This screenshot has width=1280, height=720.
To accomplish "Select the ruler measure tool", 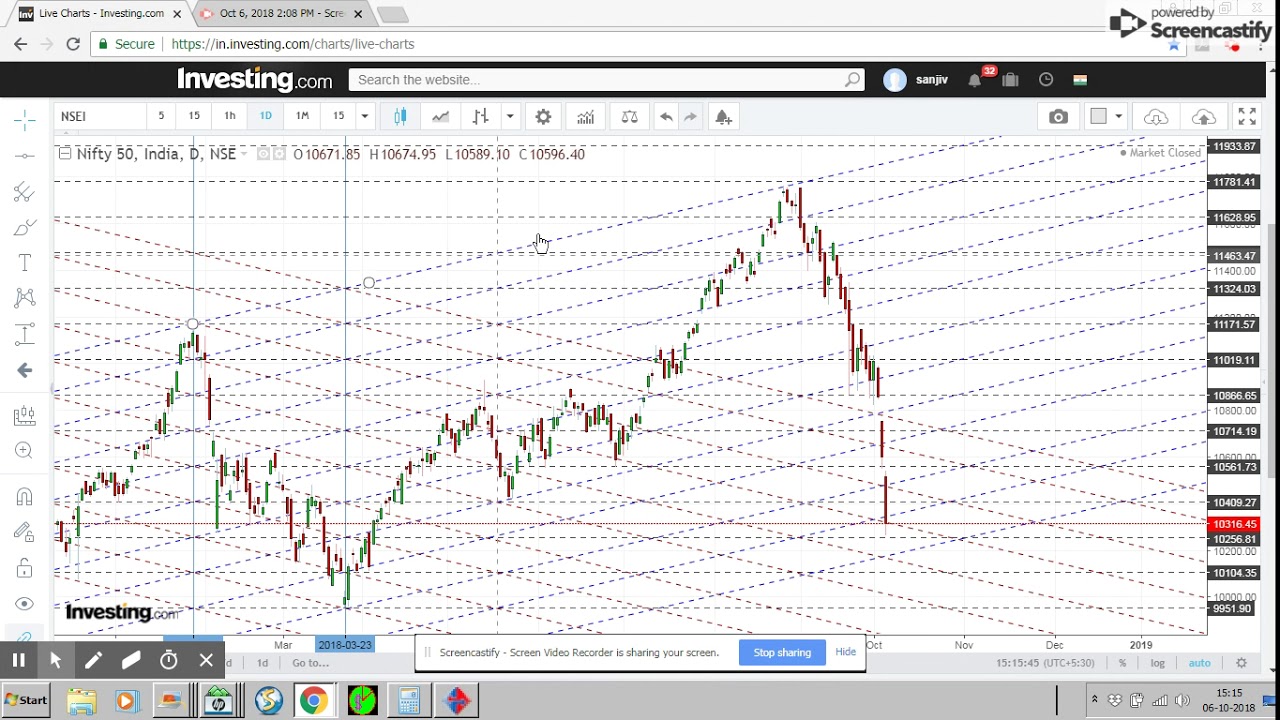I will pyautogui.click(x=25, y=416).
